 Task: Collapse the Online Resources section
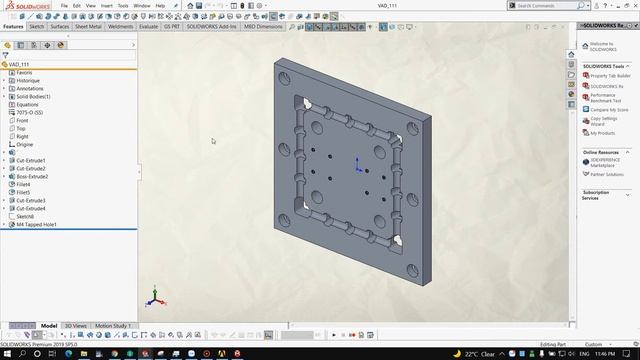[x=627, y=152]
